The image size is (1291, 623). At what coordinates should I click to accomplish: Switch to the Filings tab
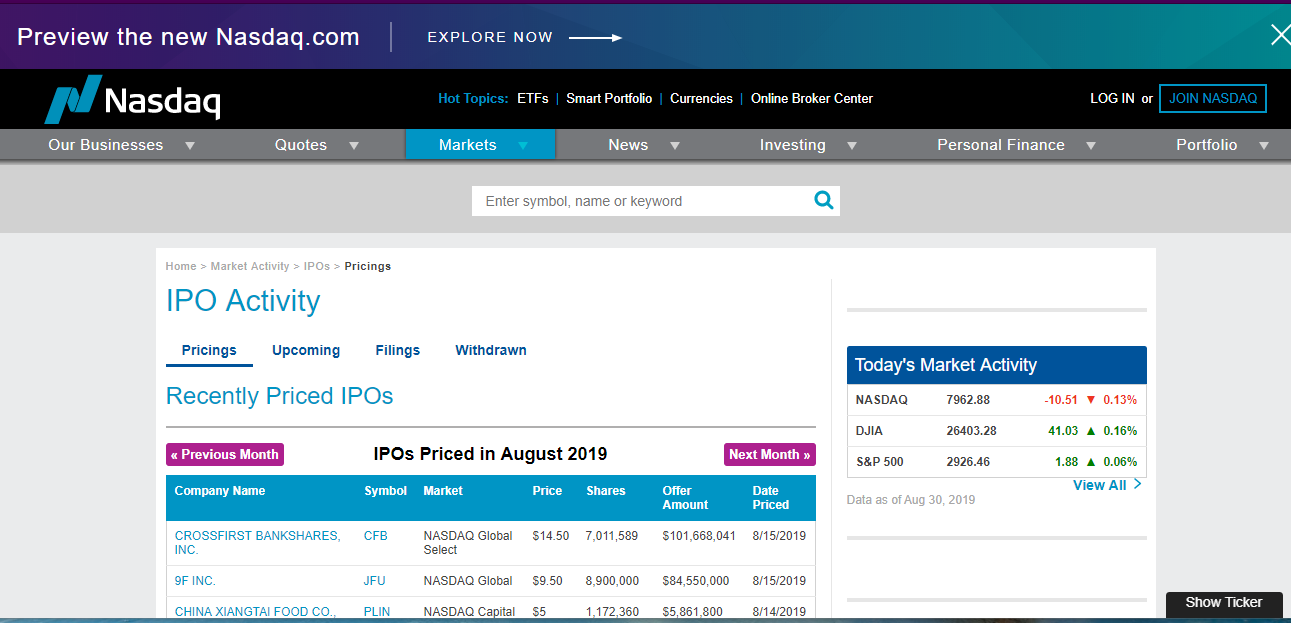point(398,350)
